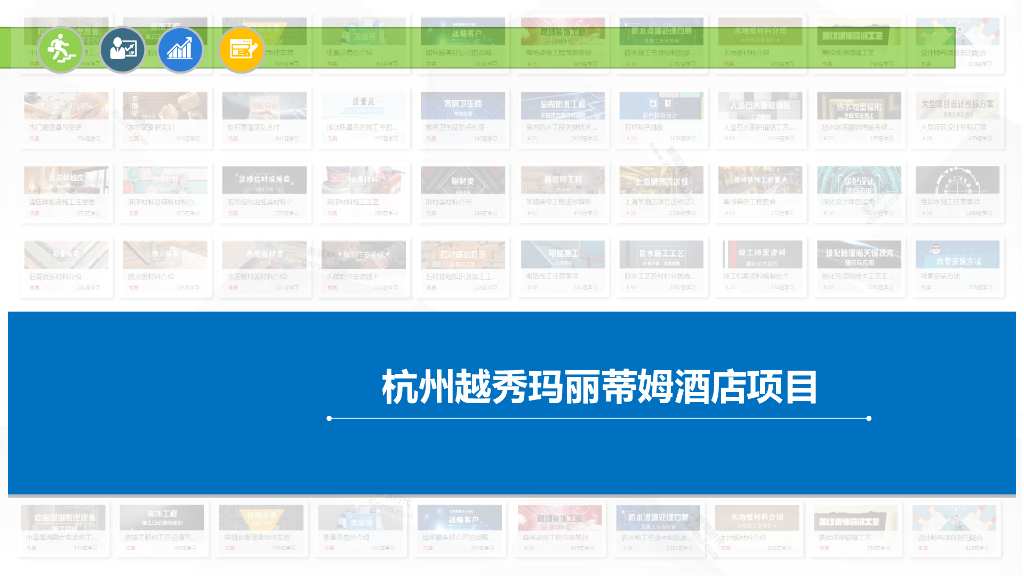Image resolution: width=1024 pixels, height=576 pixels.
Task: Open the 玻化砖湿贴关键技术 course card
Action: (x=859, y=268)
